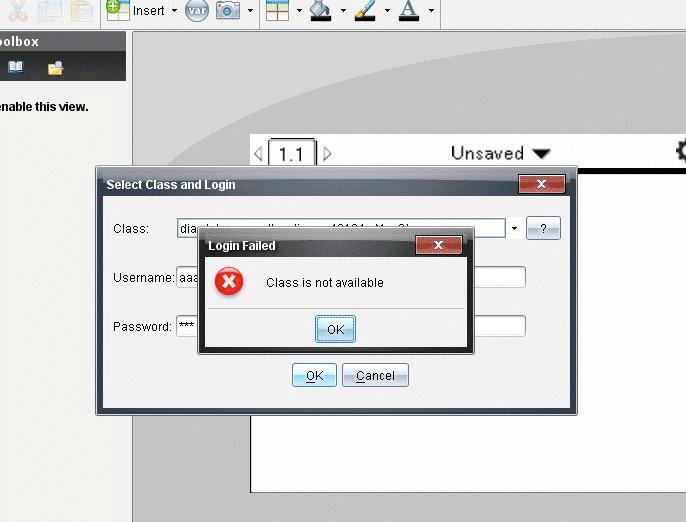Click the camera screen capture icon
This screenshot has width=686, height=522.
pyautogui.click(x=228, y=10)
